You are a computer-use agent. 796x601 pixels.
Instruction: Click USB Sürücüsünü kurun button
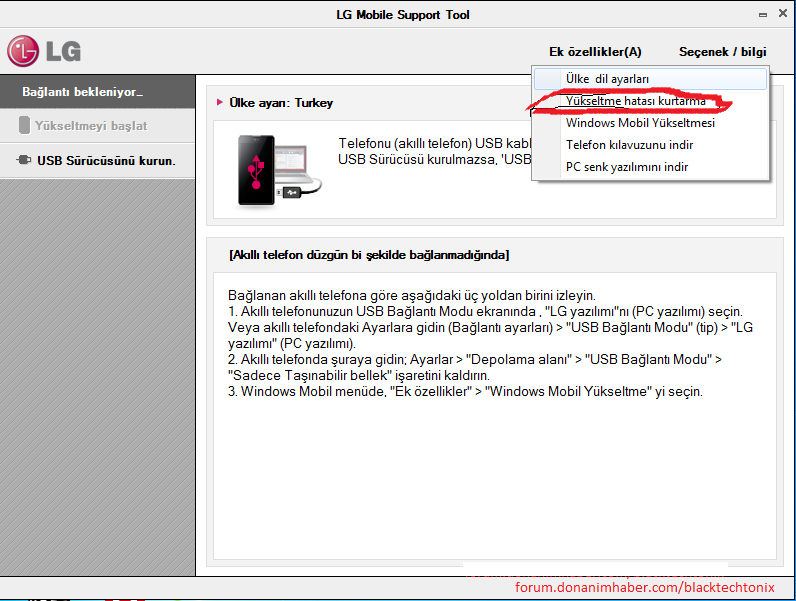97,160
